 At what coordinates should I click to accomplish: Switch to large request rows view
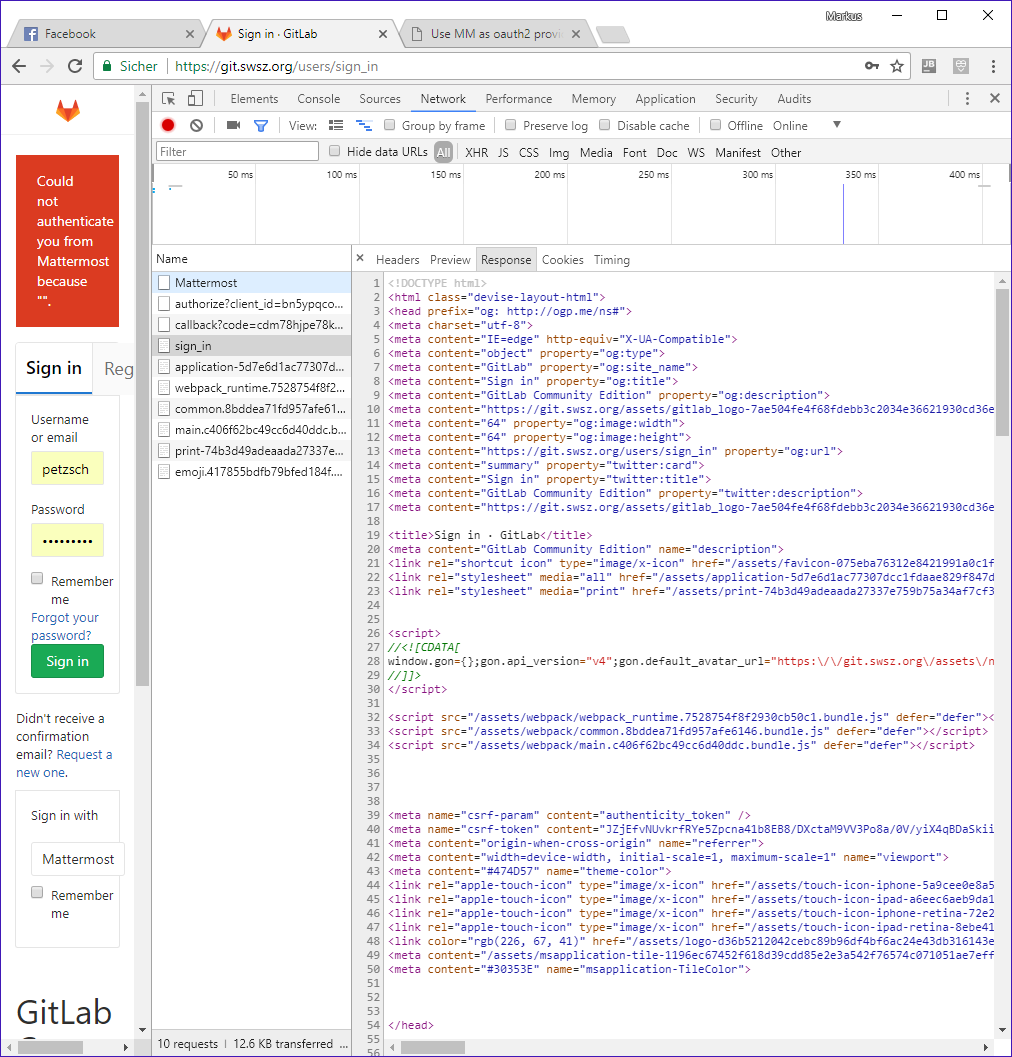click(336, 125)
